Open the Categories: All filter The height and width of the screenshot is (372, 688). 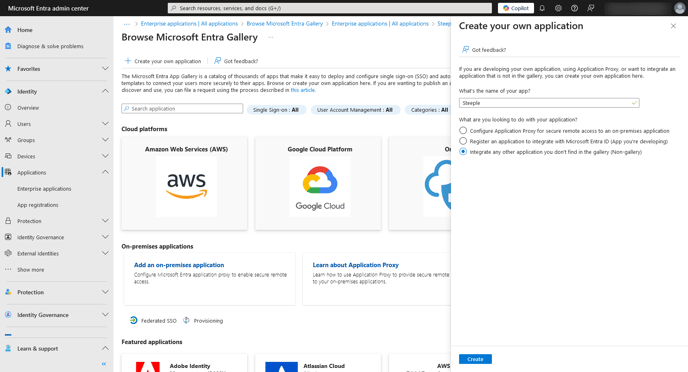[429, 110]
